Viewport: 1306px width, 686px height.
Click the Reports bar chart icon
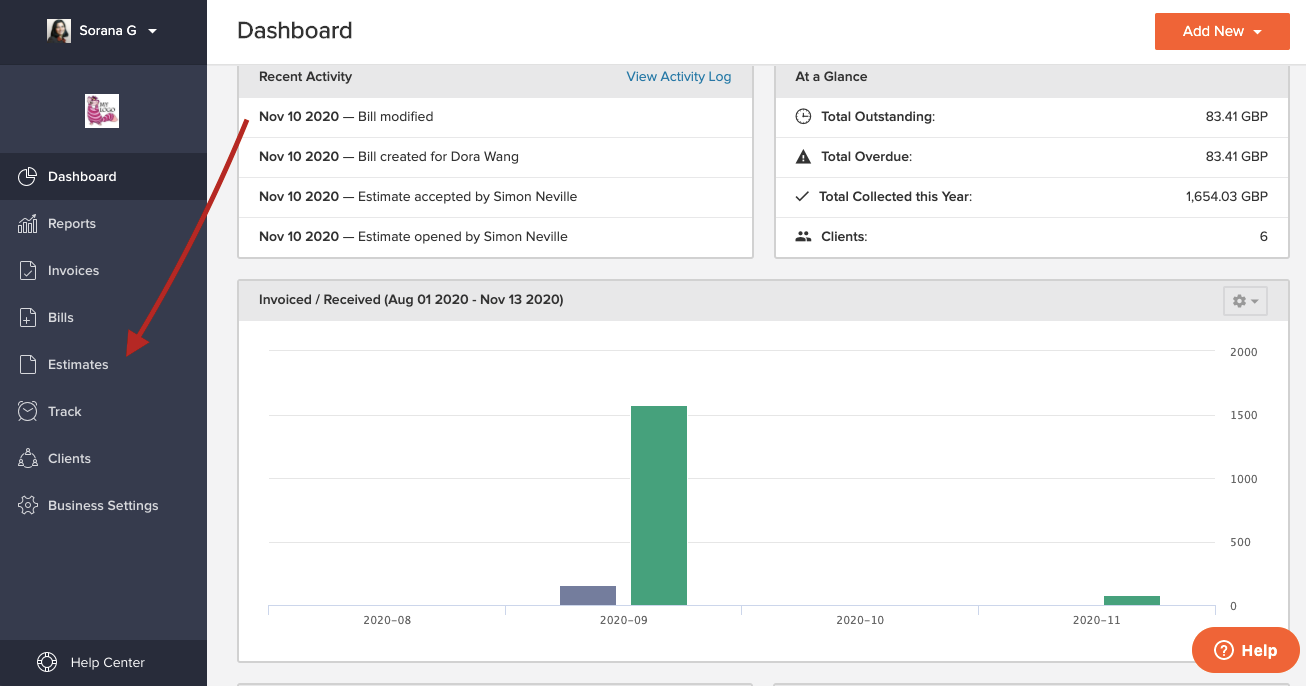tap(28, 224)
